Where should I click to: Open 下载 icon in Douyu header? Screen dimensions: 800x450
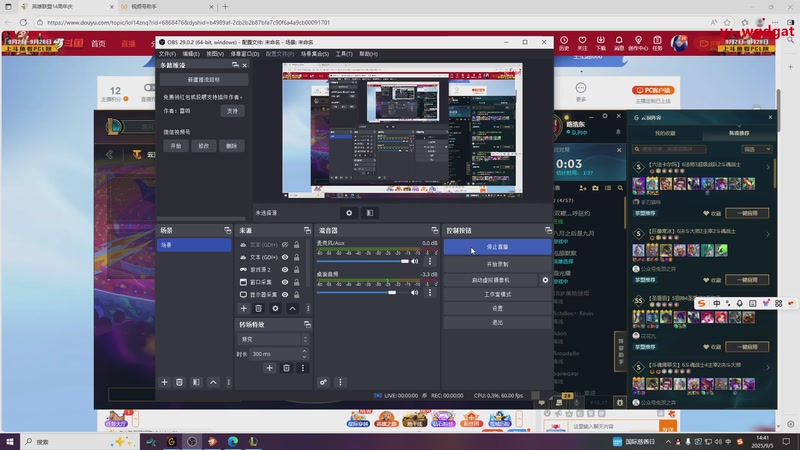coord(601,43)
